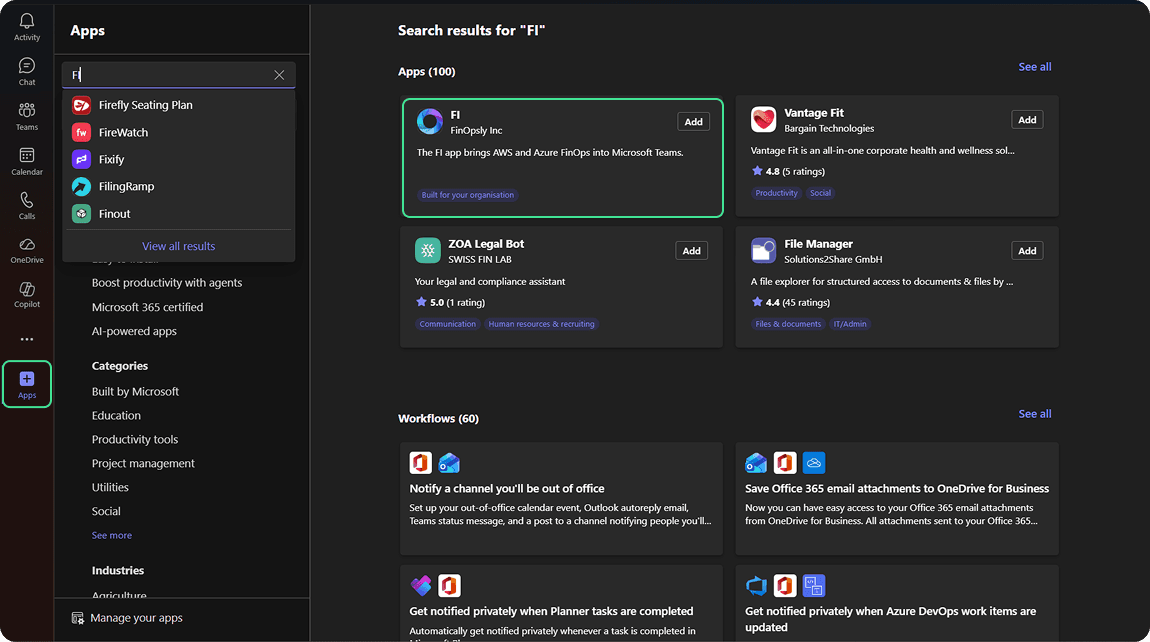Image resolution: width=1150 pixels, height=642 pixels.
Task: Click Office icon on out-of-office workflow
Action: [x=421, y=463]
